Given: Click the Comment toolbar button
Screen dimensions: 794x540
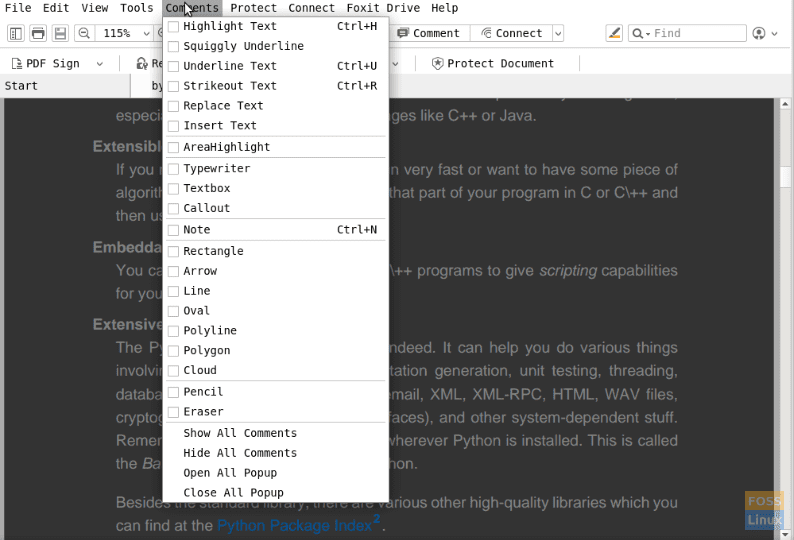Looking at the screenshot, I should tap(428, 33).
